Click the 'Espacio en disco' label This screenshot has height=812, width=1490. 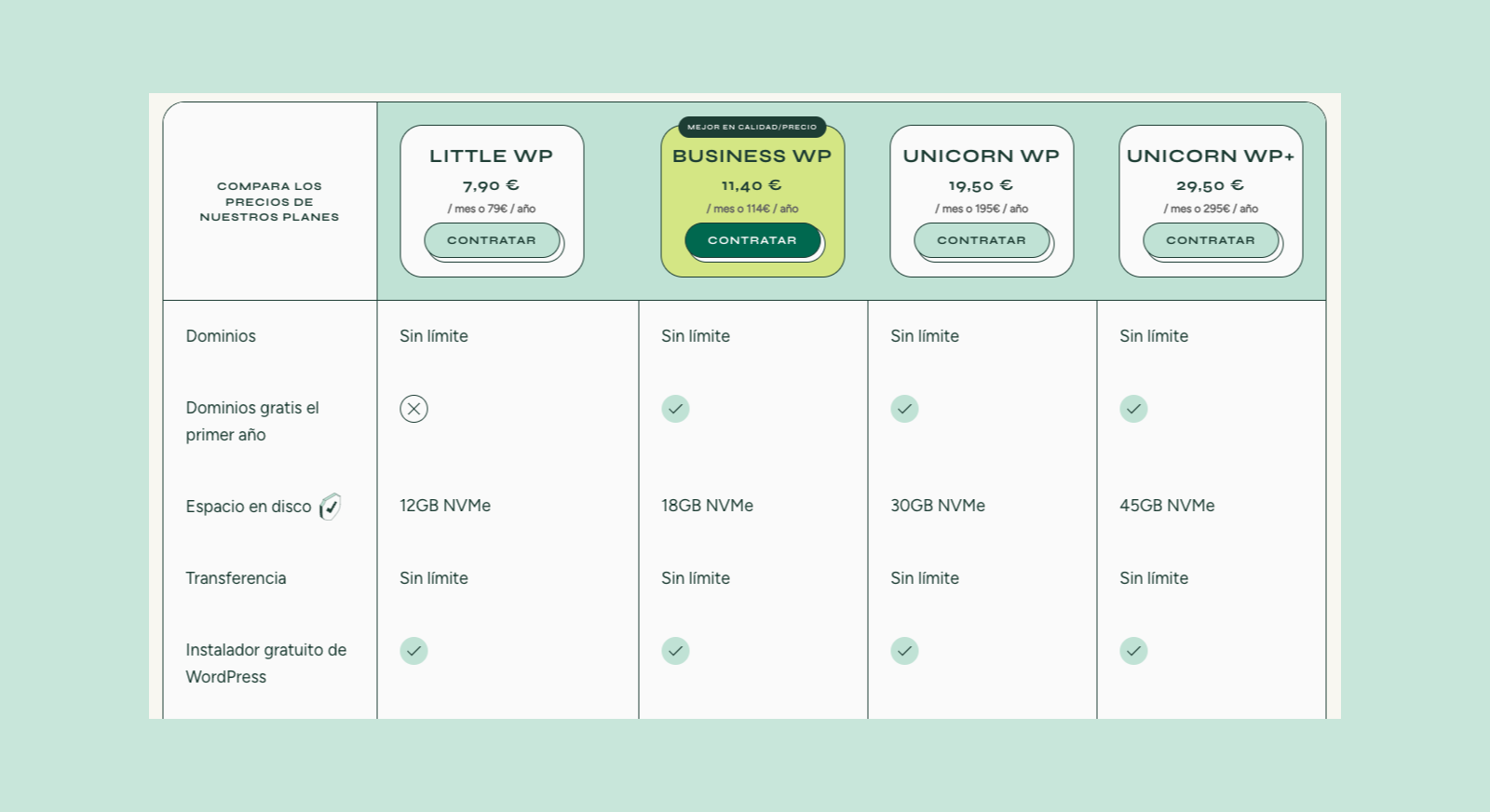[249, 507]
